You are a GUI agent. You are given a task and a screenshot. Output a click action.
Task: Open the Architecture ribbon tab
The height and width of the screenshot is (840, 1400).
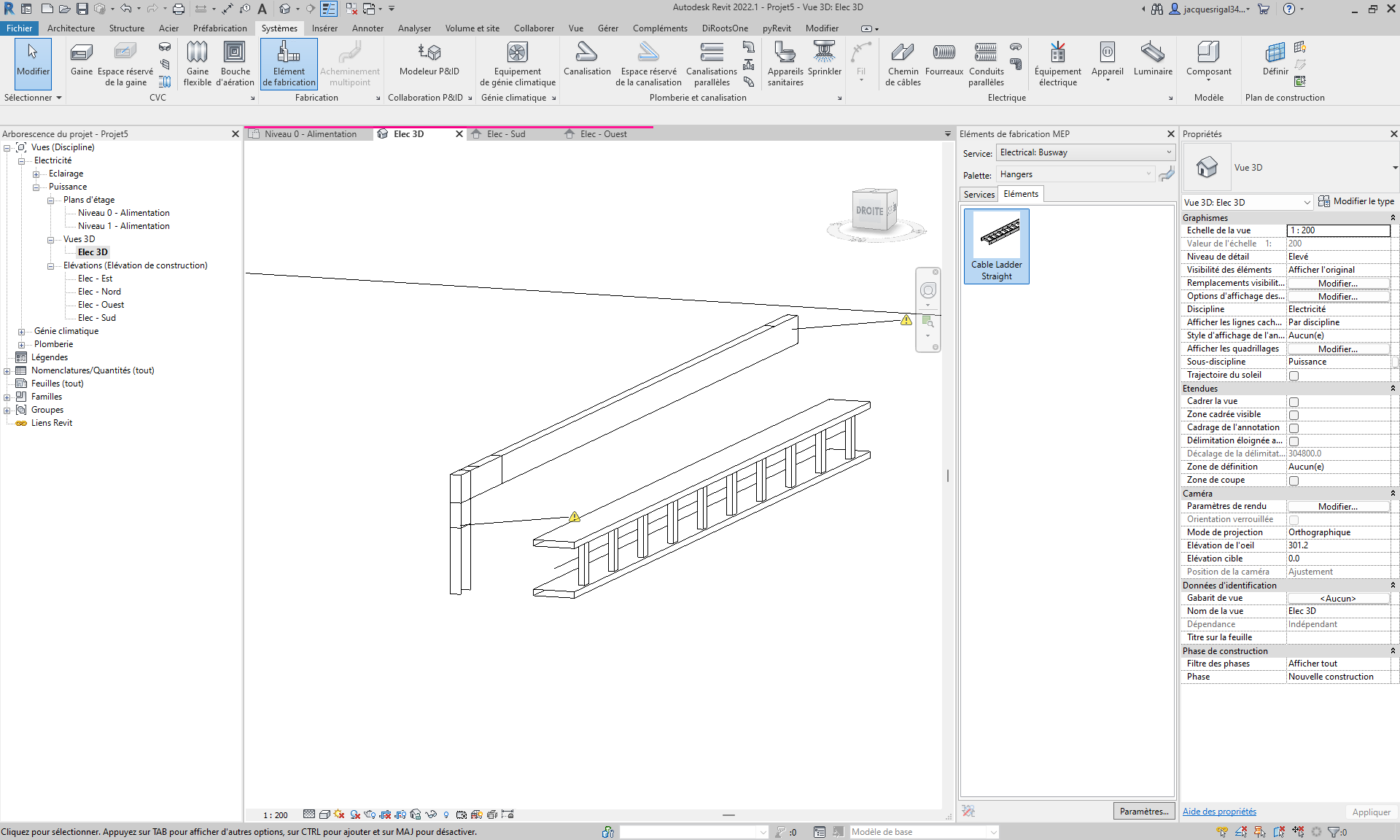71,28
